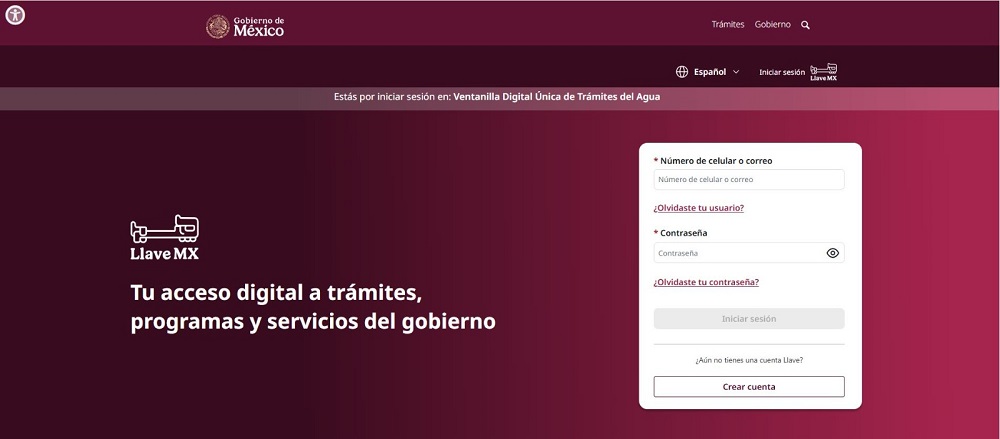Toggle password visibility eye icon

(832, 253)
